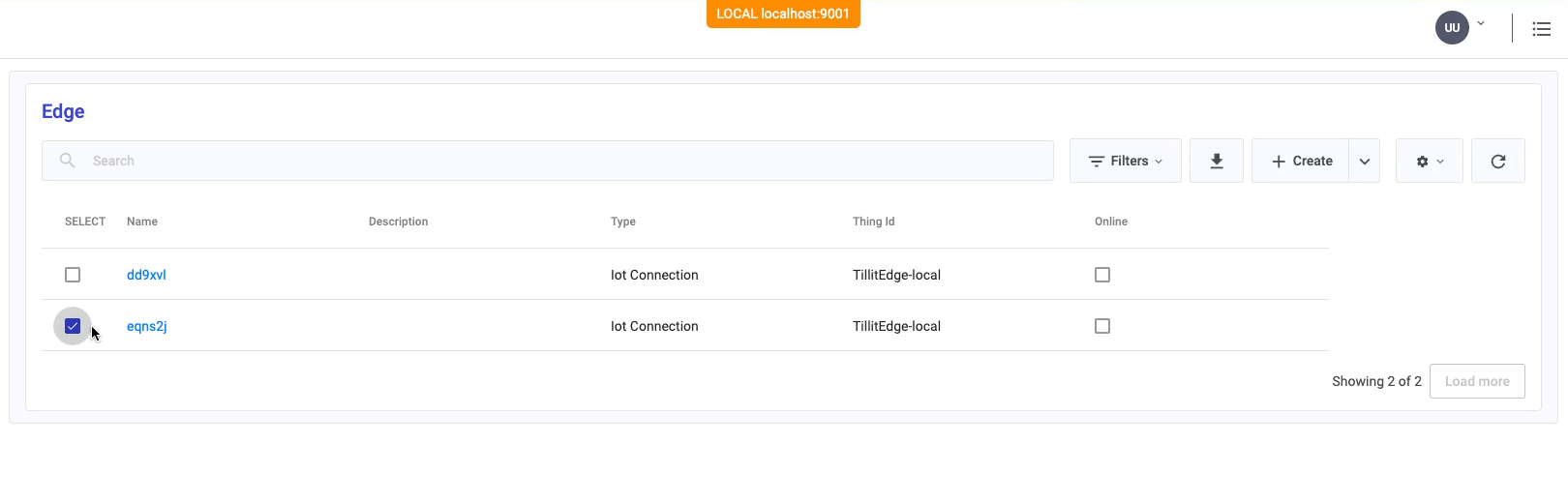The width and height of the screenshot is (1568, 504).
Task: Click the Type column header
Action: tap(622, 222)
